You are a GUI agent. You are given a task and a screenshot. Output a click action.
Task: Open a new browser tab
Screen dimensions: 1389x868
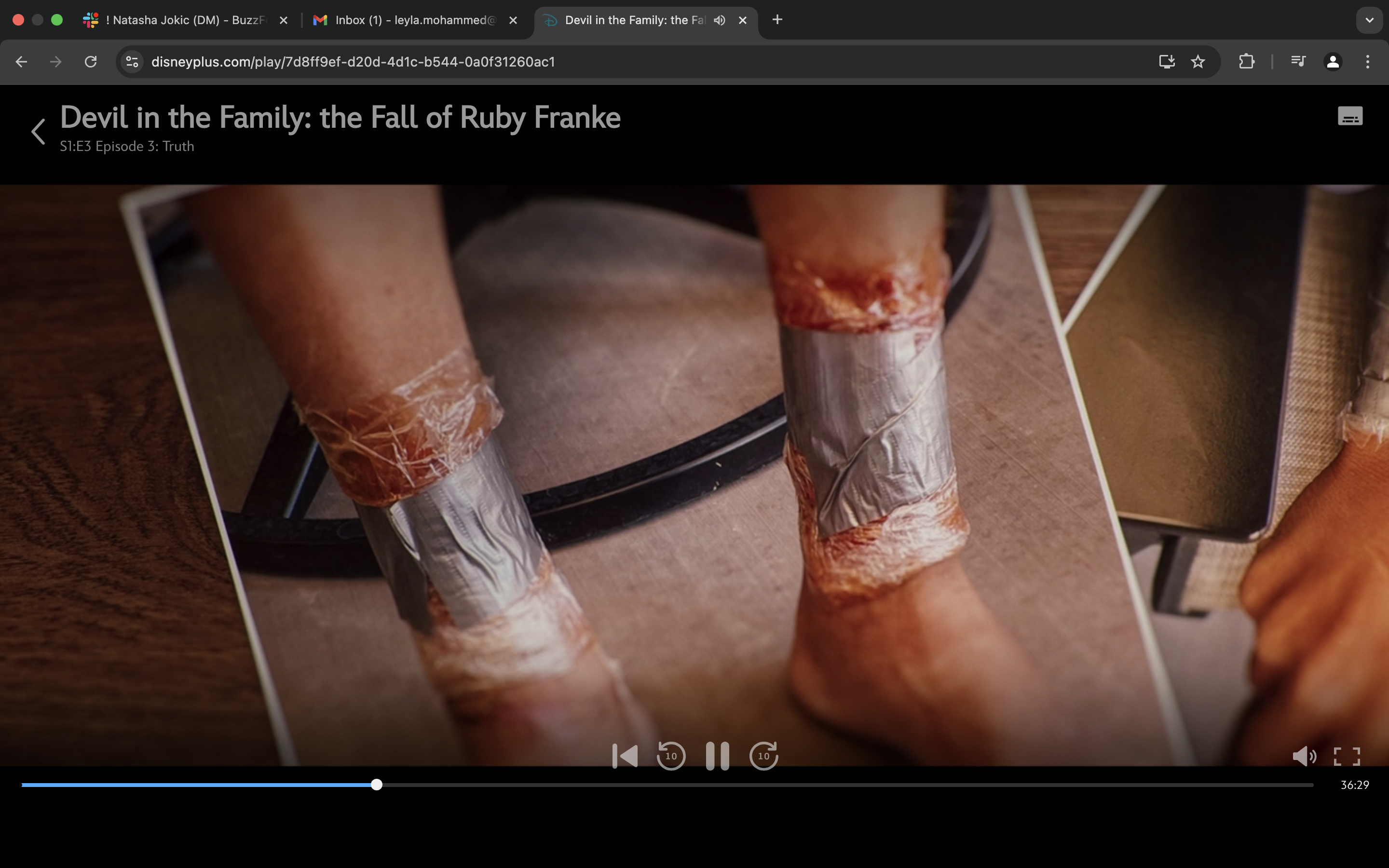tap(776, 20)
